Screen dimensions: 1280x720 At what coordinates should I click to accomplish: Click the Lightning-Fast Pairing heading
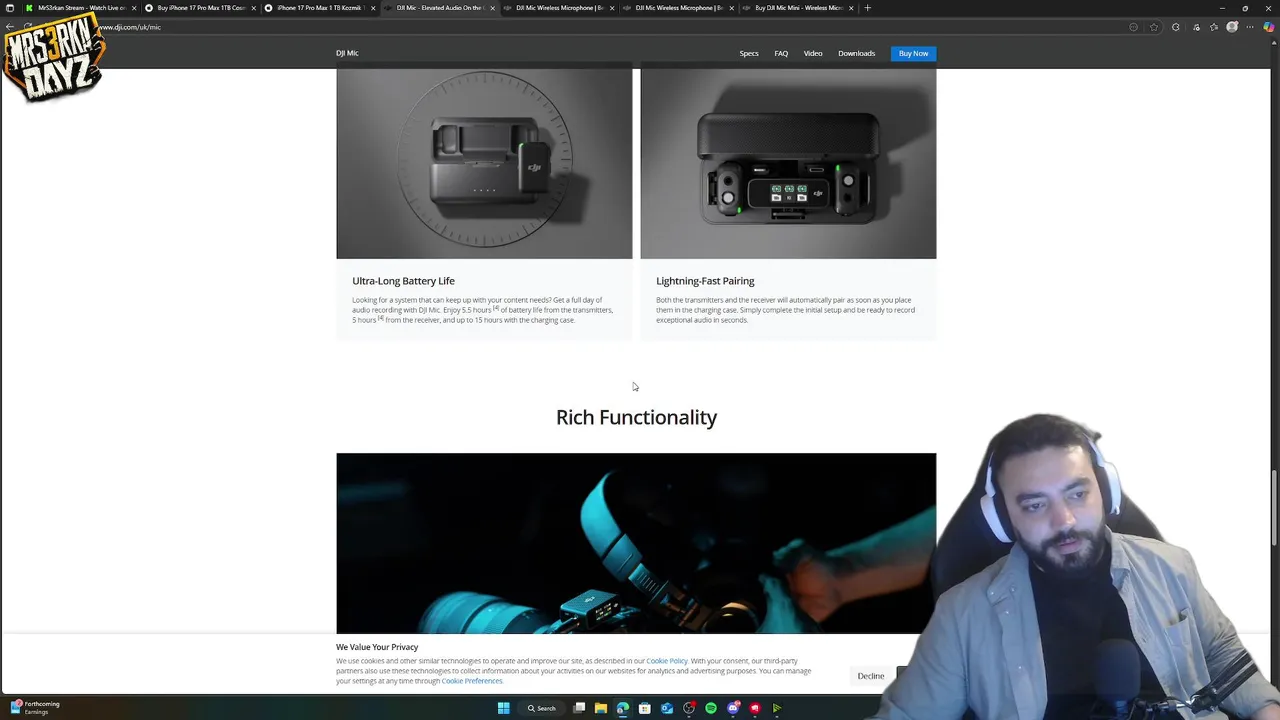(x=705, y=281)
